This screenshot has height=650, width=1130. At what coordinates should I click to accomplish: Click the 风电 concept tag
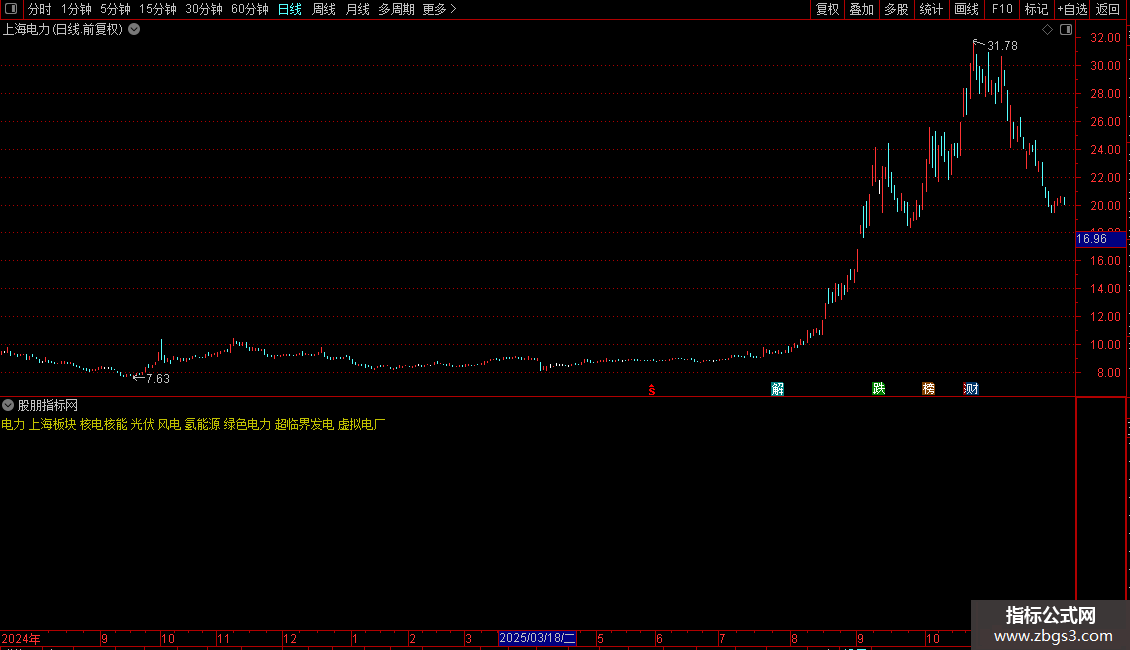[169, 424]
